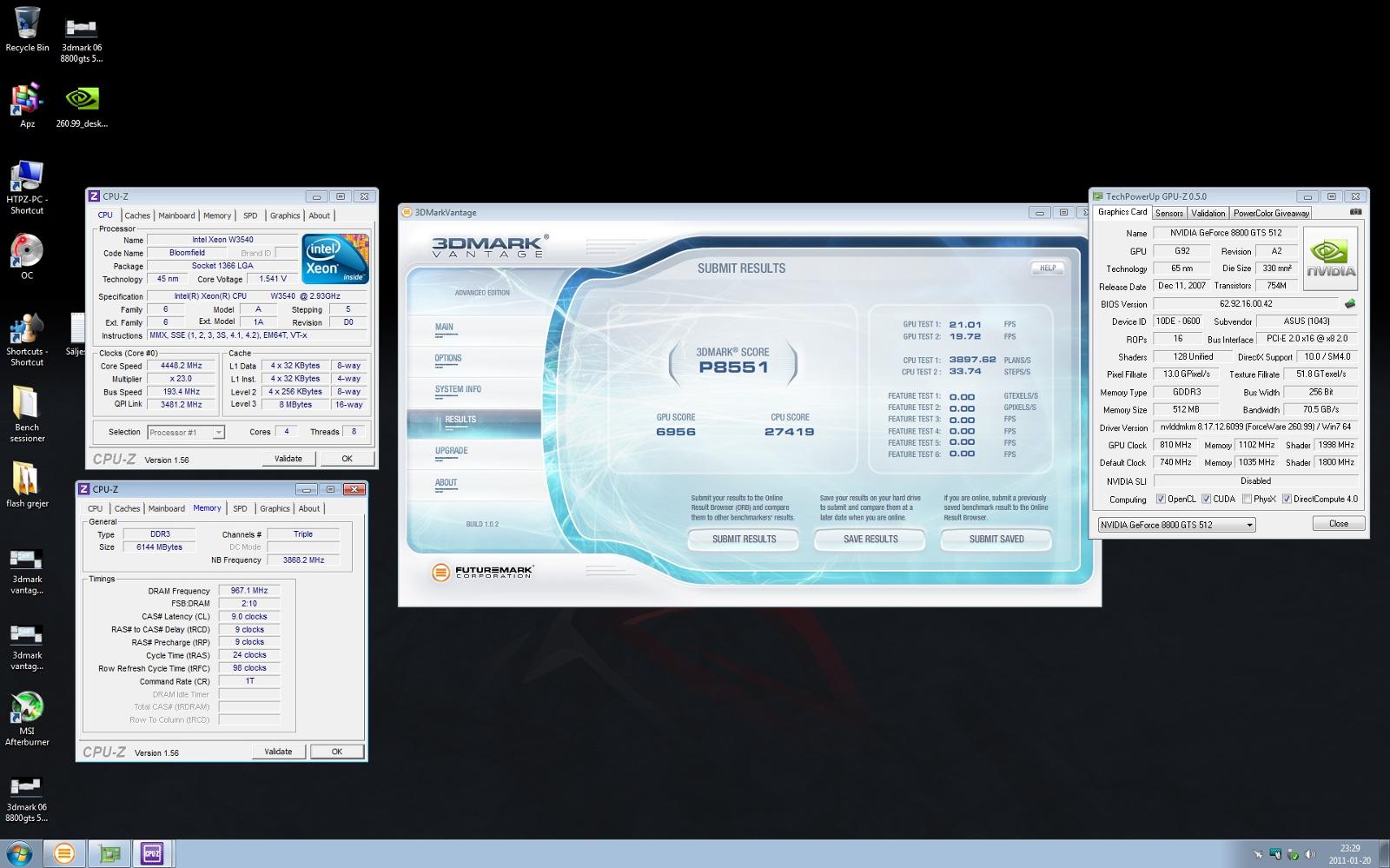
Task: Open the MSI Afterburner desktop icon
Action: pos(27,719)
